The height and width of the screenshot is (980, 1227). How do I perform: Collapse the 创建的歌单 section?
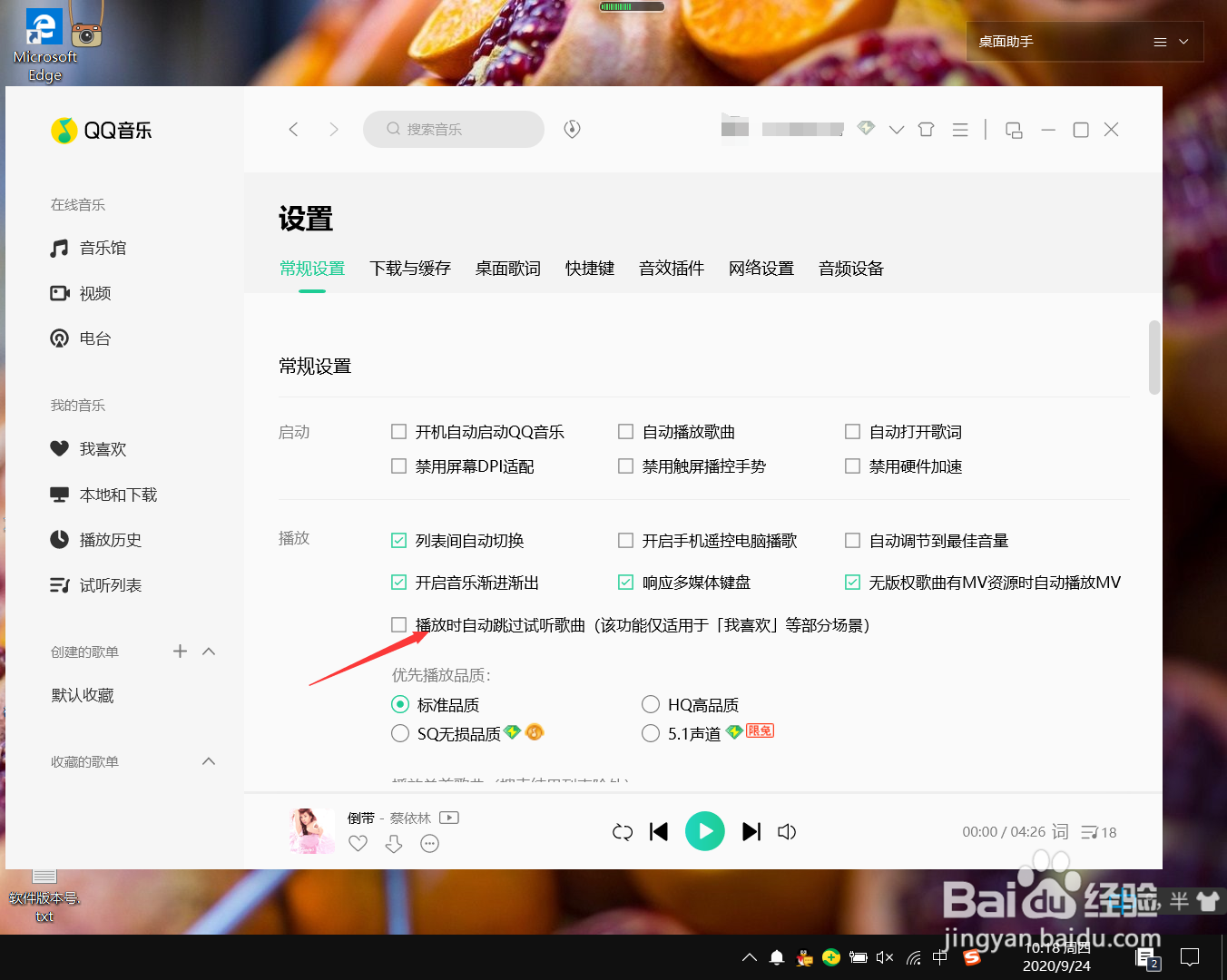coord(209,651)
